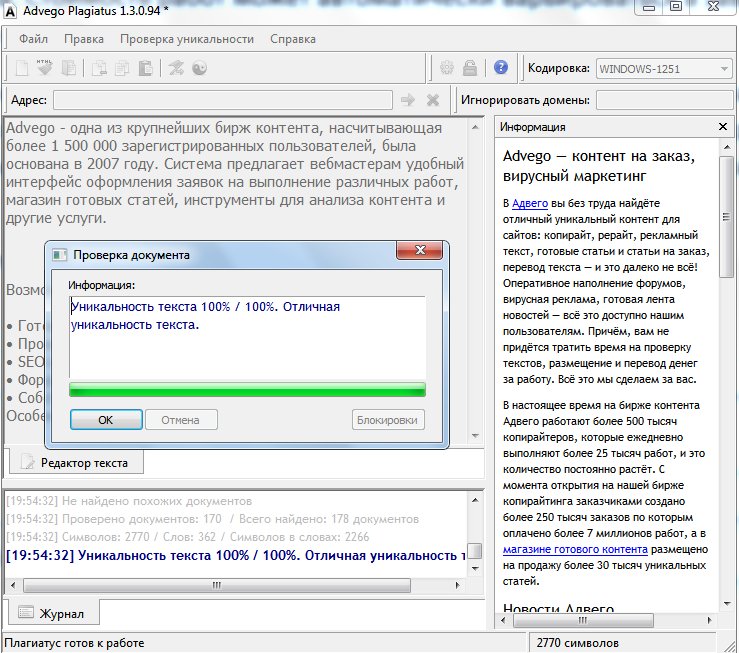This screenshot has height=653, width=739.
Task: Click the Блокировки button in dialog
Action: pos(388,420)
